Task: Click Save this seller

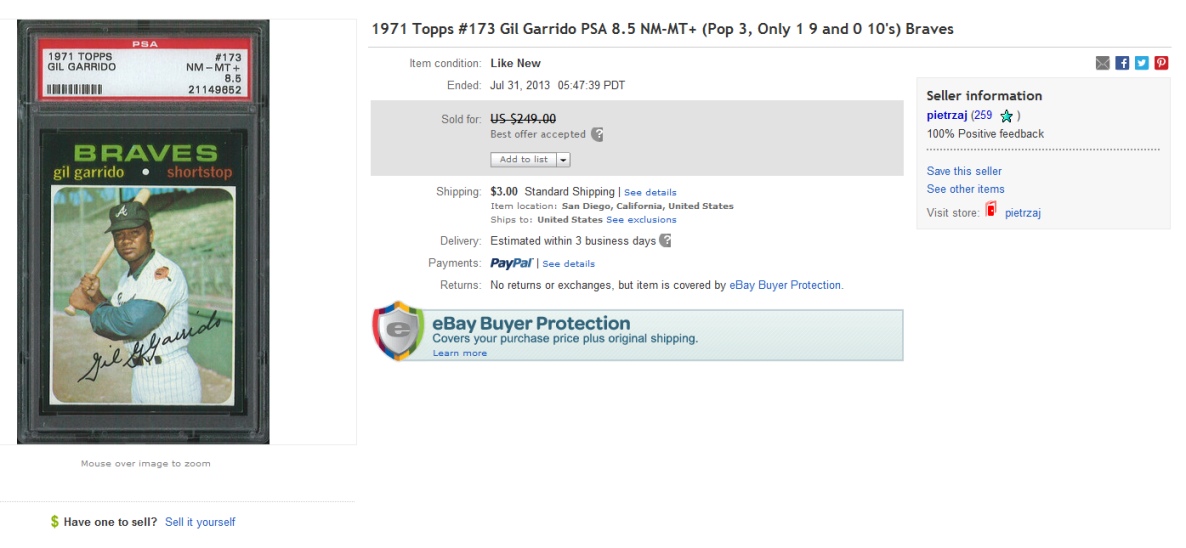Action: 964,171
